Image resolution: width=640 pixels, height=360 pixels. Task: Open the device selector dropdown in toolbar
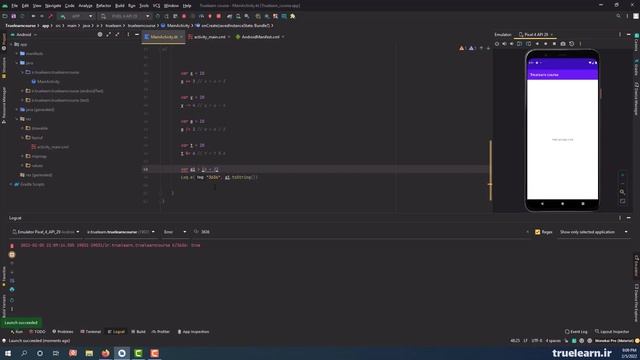125,16
